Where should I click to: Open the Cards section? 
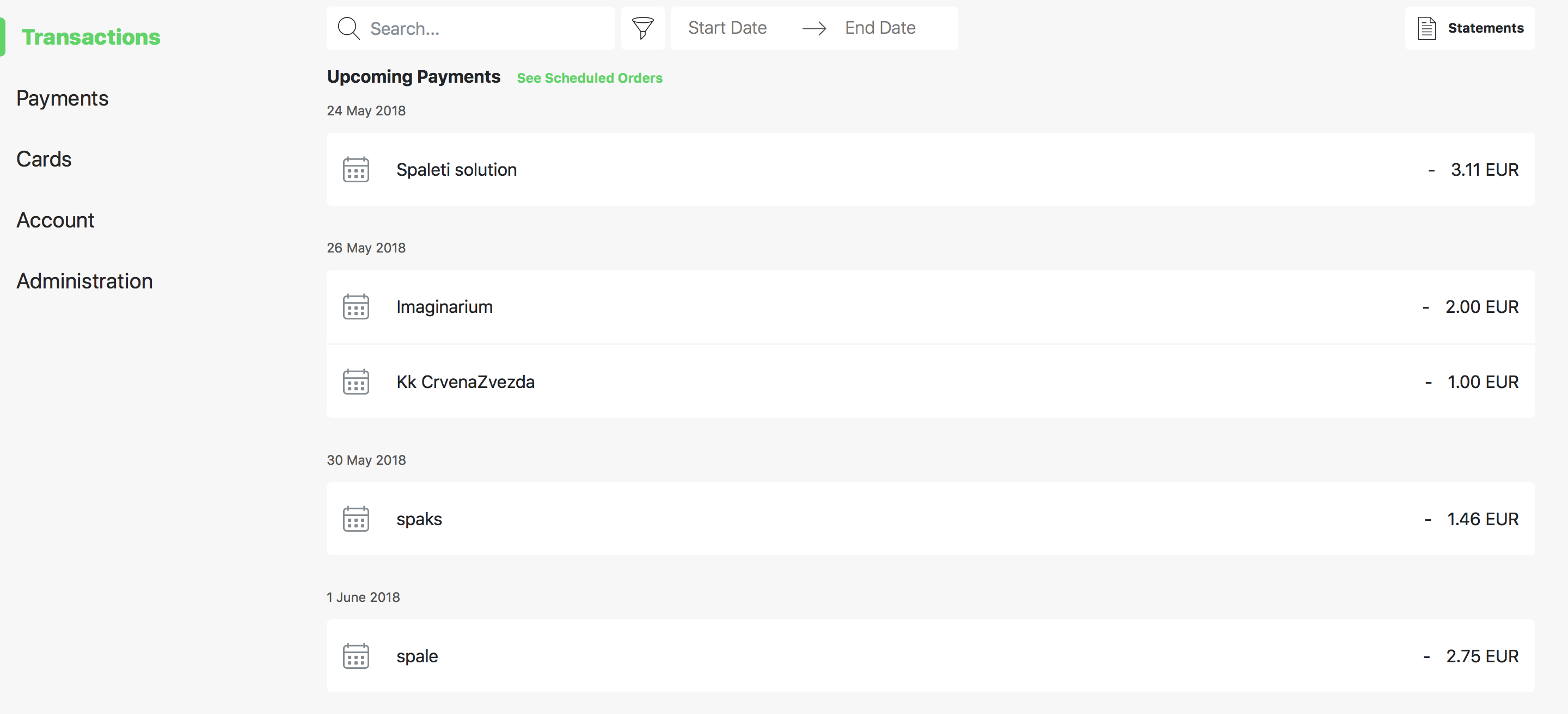click(x=44, y=159)
